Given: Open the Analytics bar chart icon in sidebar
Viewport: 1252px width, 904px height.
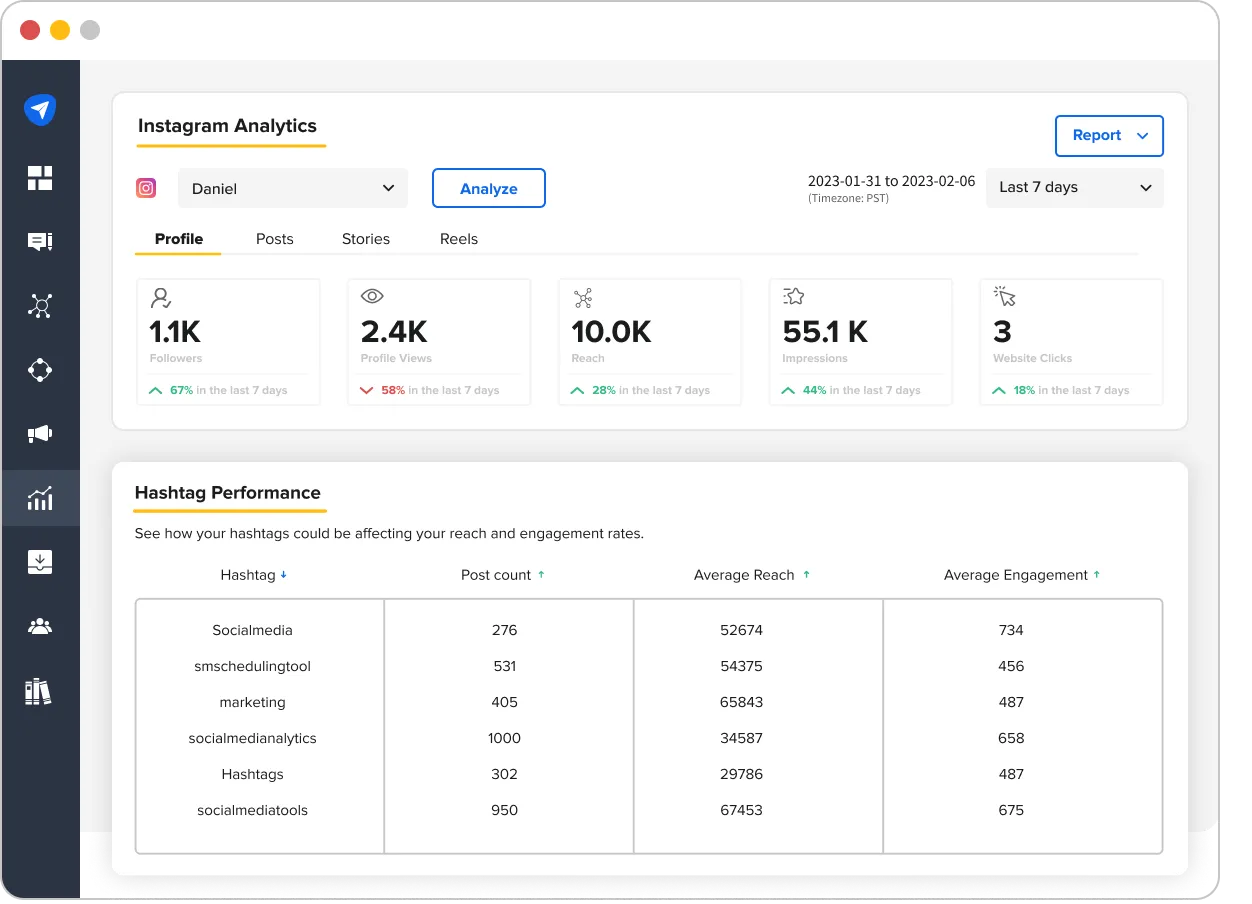Looking at the screenshot, I should (40, 497).
